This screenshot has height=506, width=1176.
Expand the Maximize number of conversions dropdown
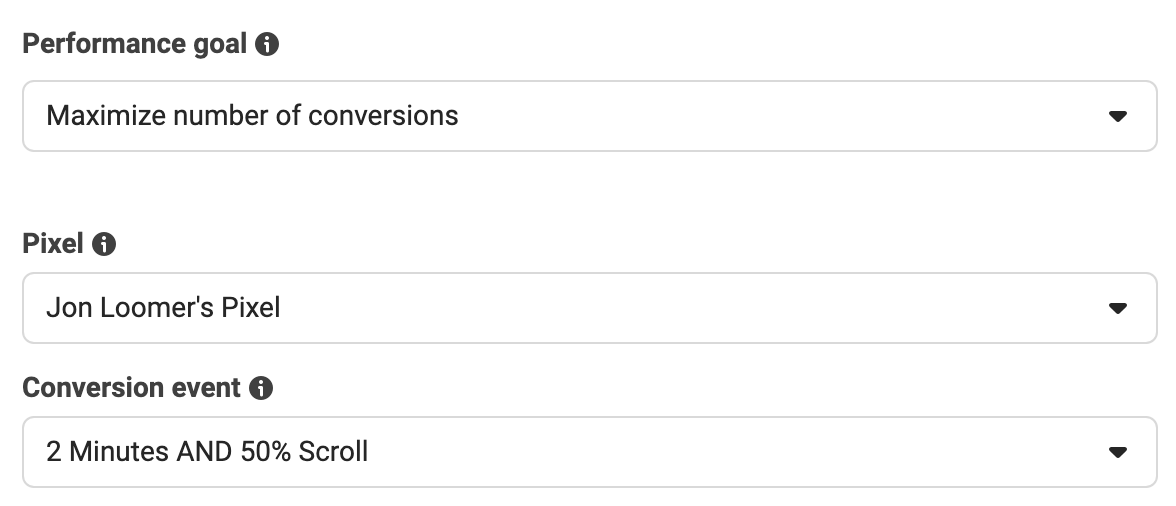click(x=590, y=116)
